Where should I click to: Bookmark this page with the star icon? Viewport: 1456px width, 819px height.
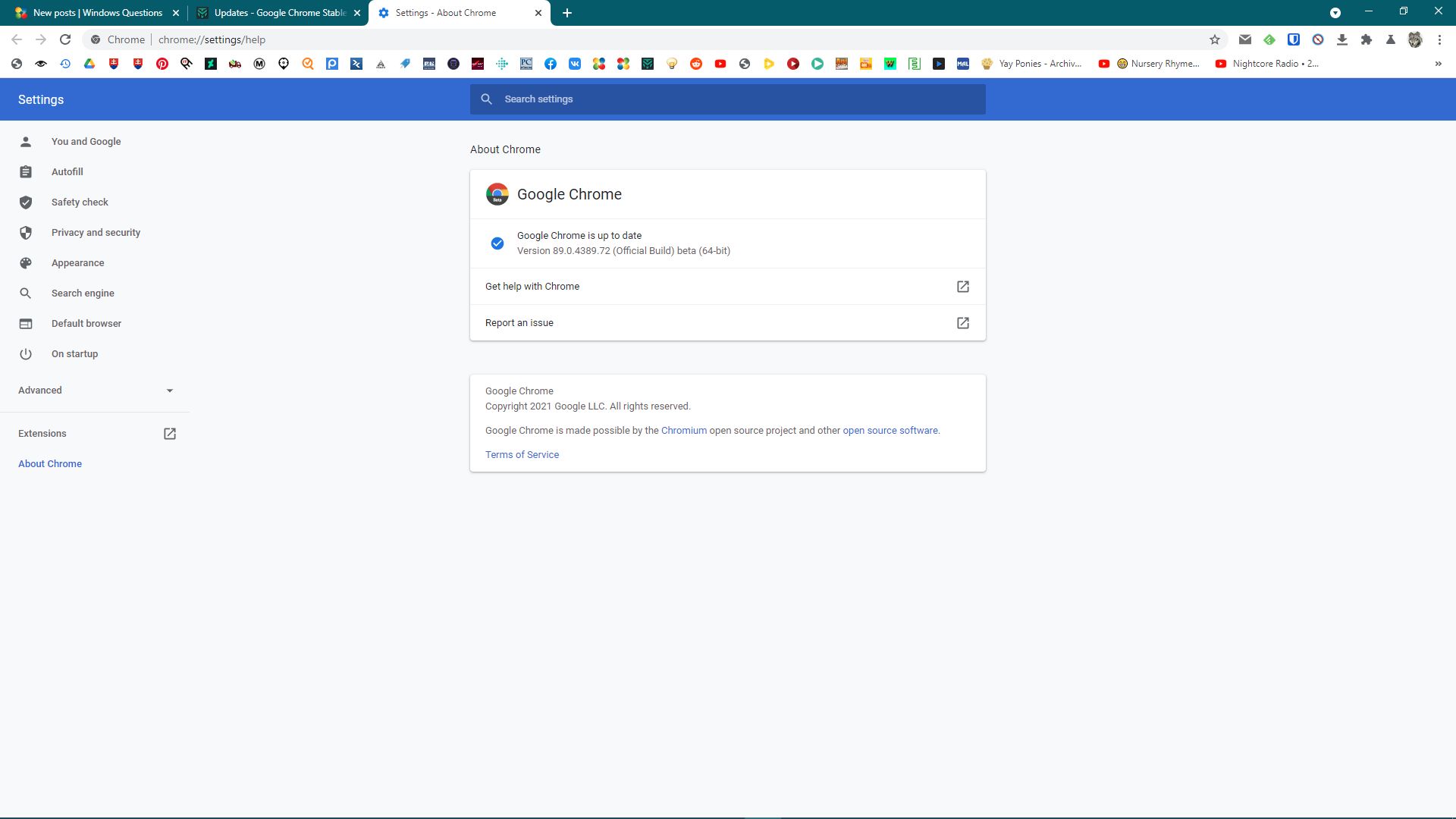[x=1215, y=39]
